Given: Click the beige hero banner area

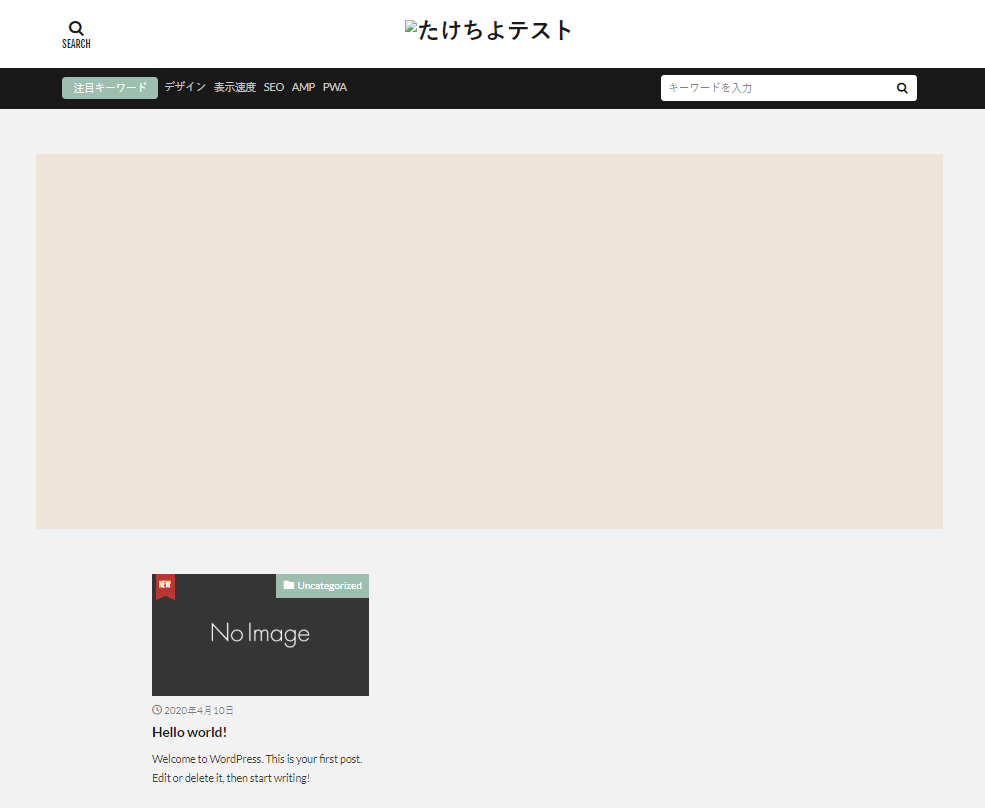Looking at the screenshot, I should pyautogui.click(x=489, y=341).
